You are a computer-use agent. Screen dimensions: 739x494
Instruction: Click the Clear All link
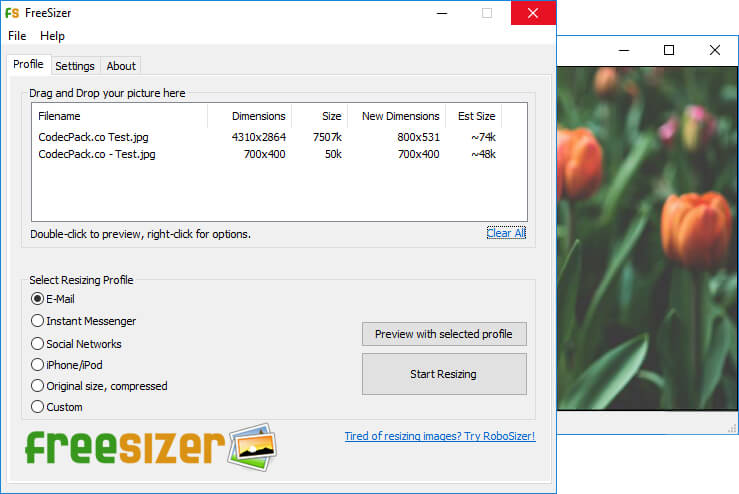coord(505,233)
